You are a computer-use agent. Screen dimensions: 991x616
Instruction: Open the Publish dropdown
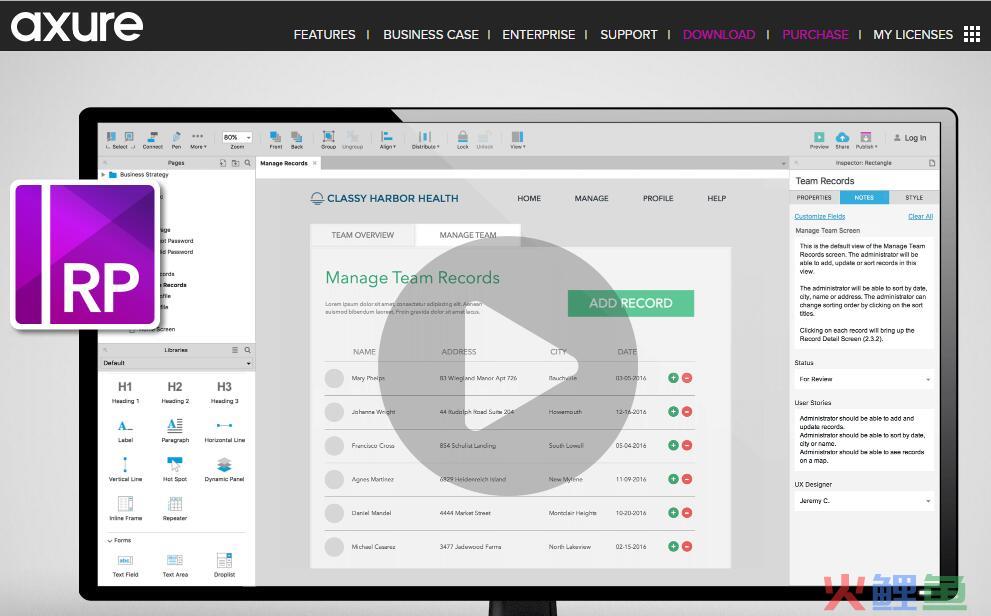[x=866, y=140]
